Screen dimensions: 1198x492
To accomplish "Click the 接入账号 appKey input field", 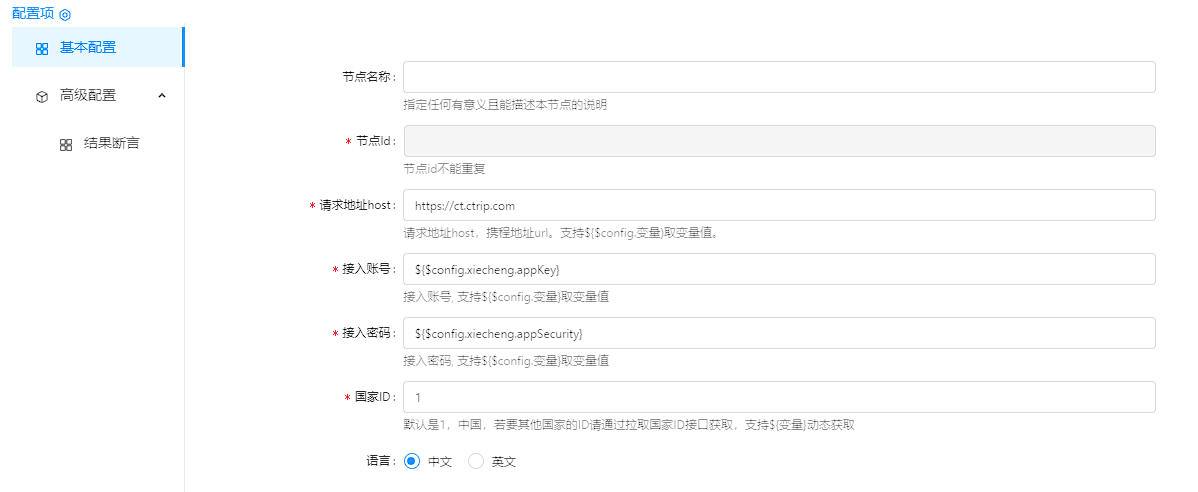I will tap(779, 269).
